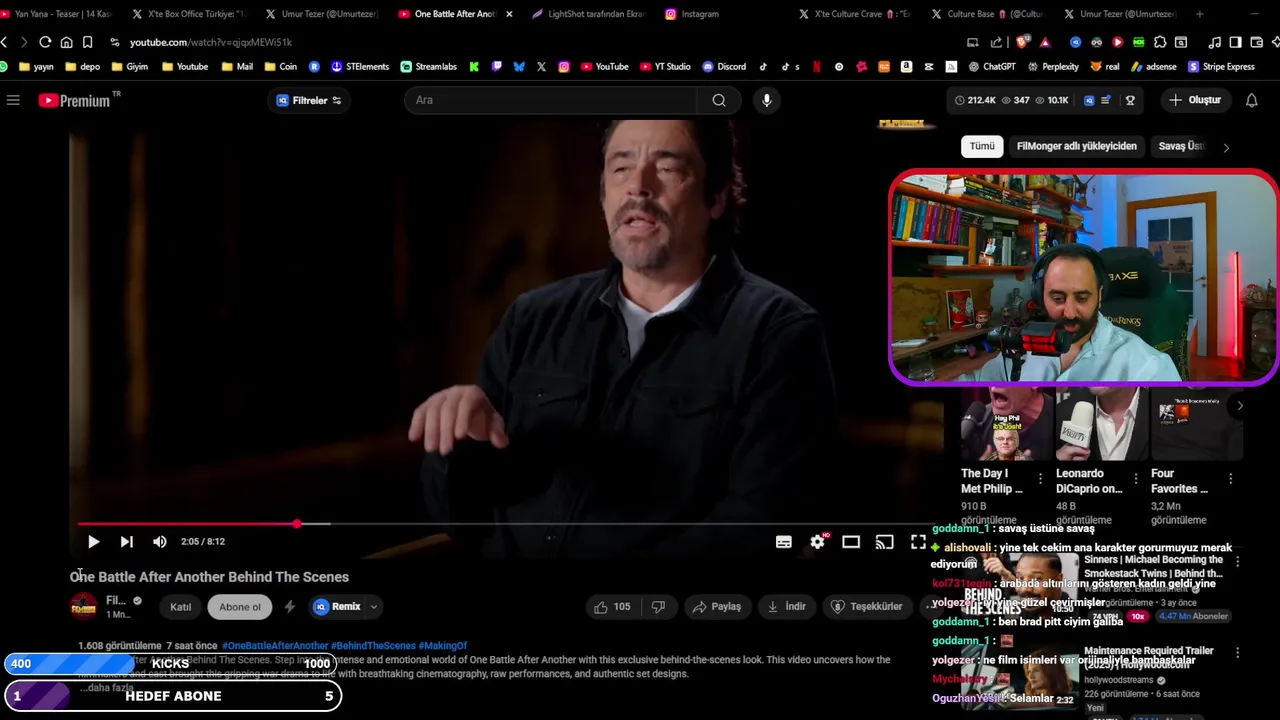
Task: Open options for Maintenance Required Trailer
Action: (1237, 653)
